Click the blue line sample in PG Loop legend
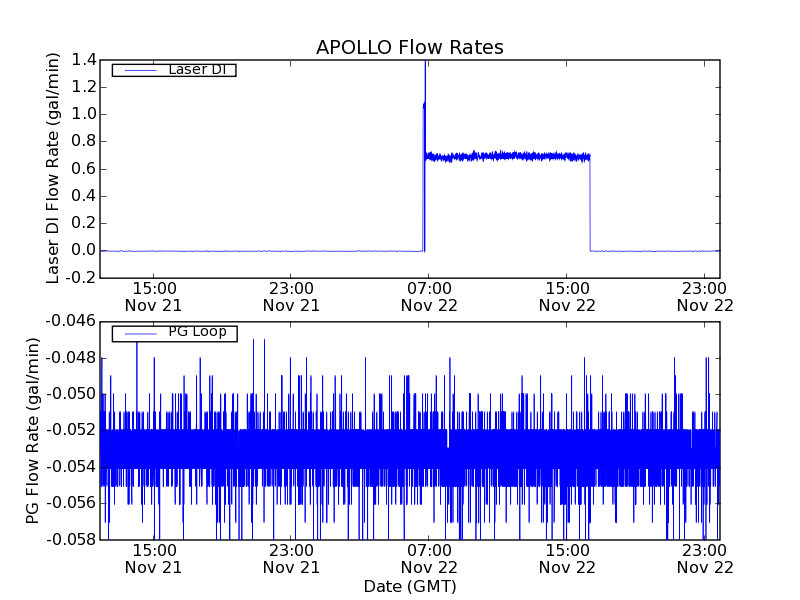800x600 pixels. tap(138, 333)
